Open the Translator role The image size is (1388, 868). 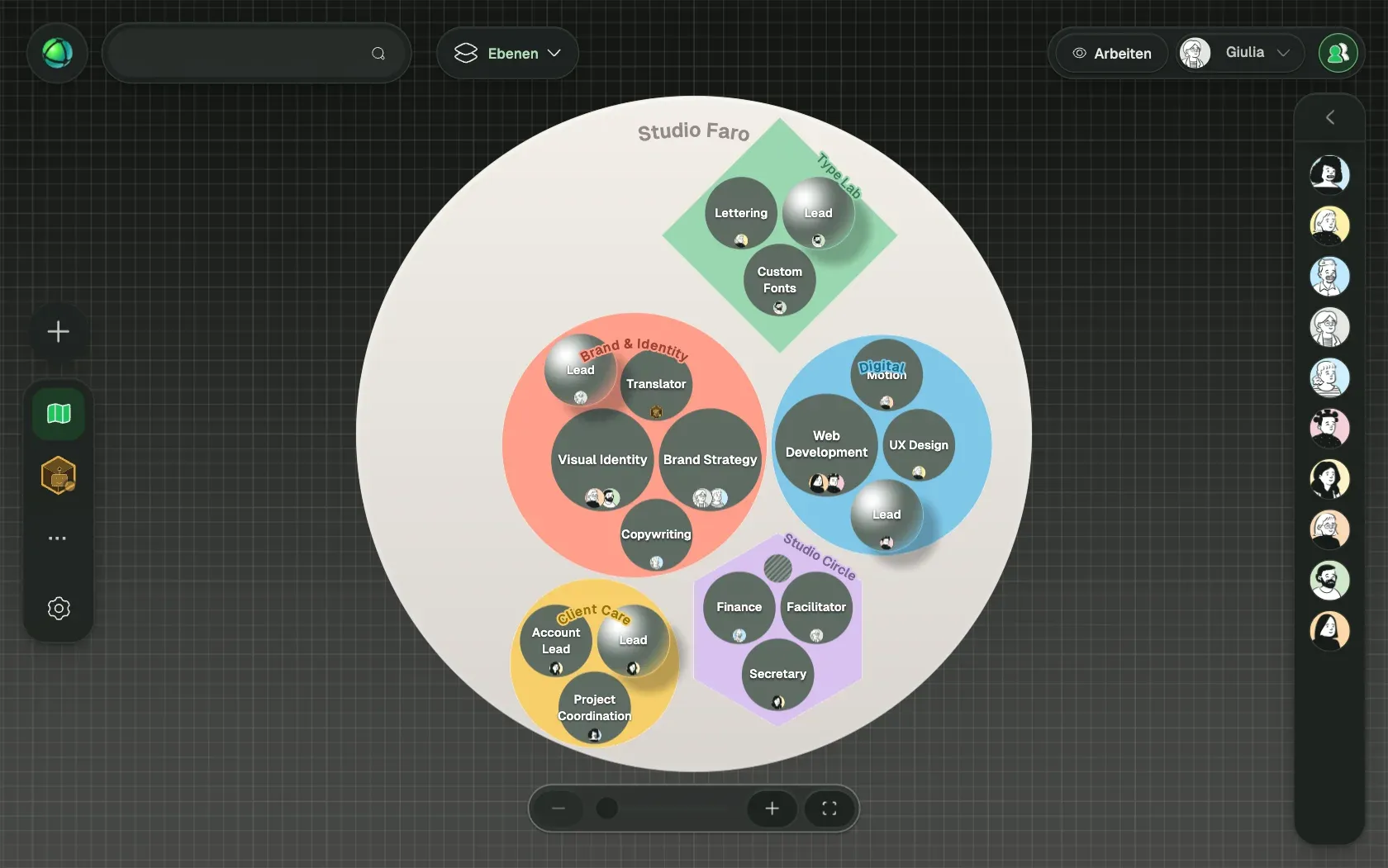657,385
